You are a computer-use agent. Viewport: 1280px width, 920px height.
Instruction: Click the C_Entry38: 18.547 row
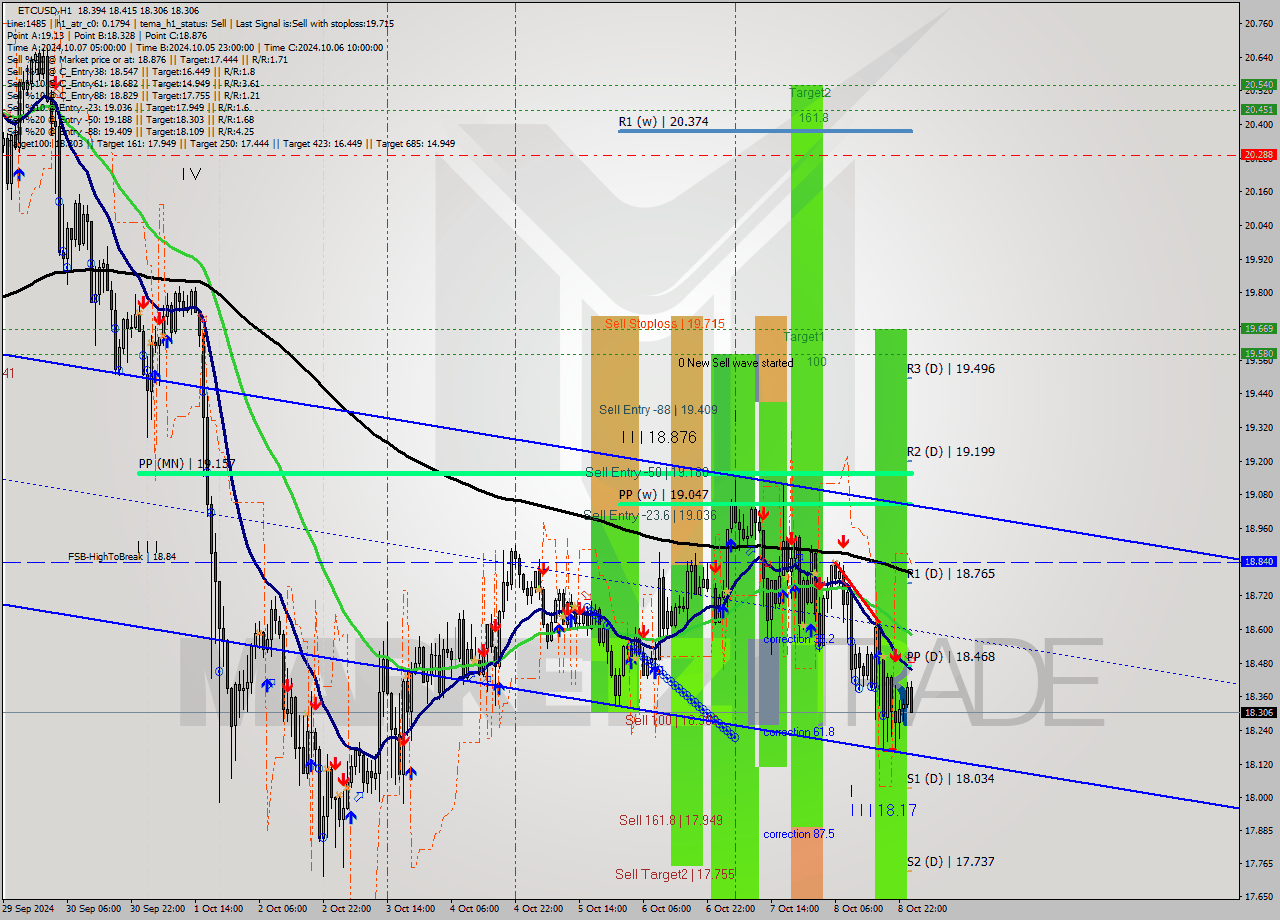pyautogui.click(x=130, y=71)
